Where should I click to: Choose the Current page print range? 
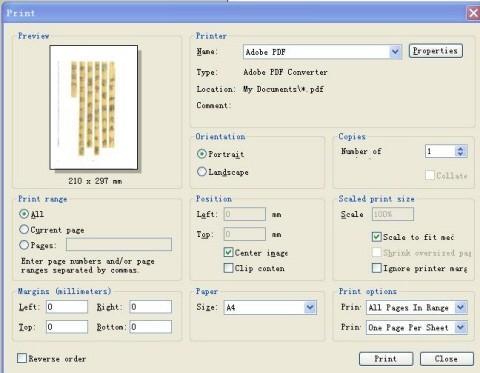point(24,229)
